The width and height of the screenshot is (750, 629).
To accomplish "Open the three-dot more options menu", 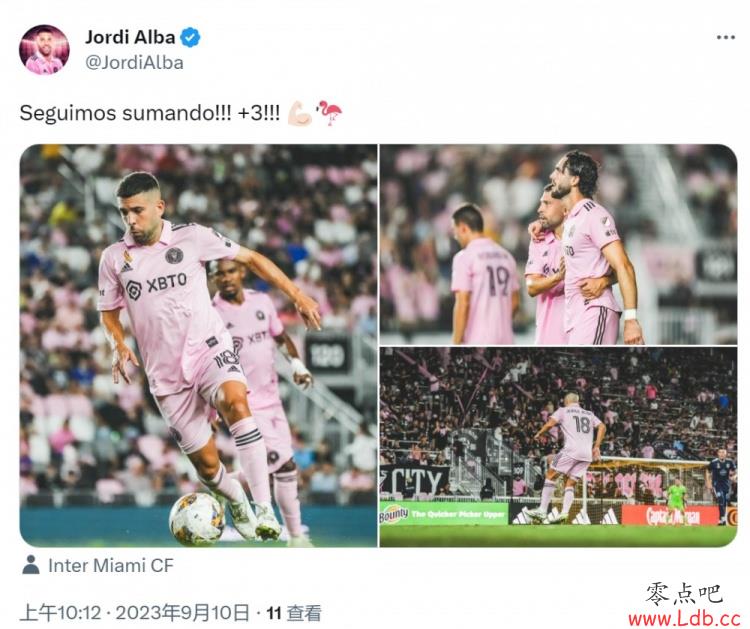I will [725, 37].
